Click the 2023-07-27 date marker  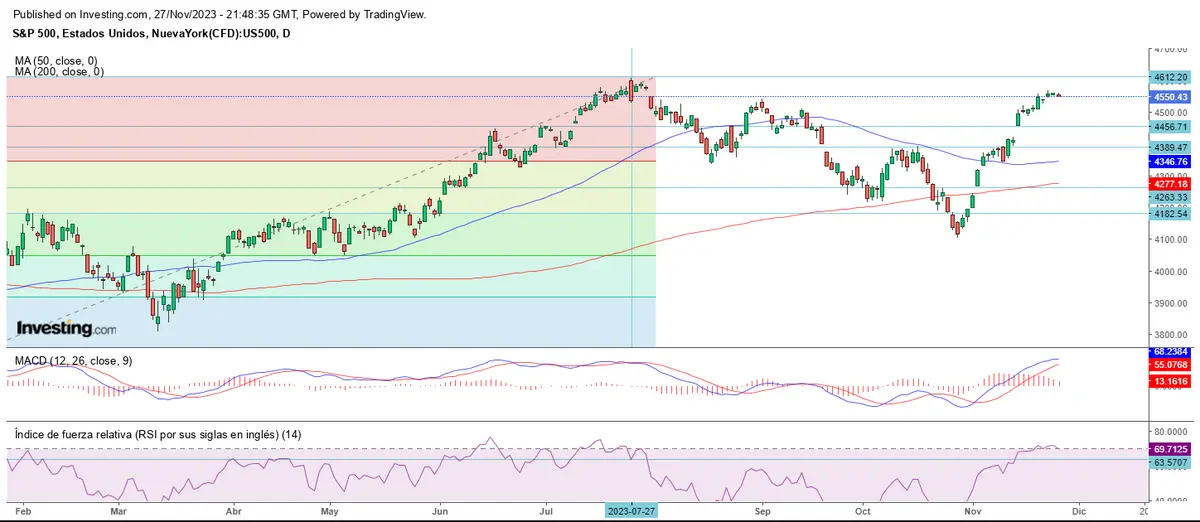click(x=632, y=510)
